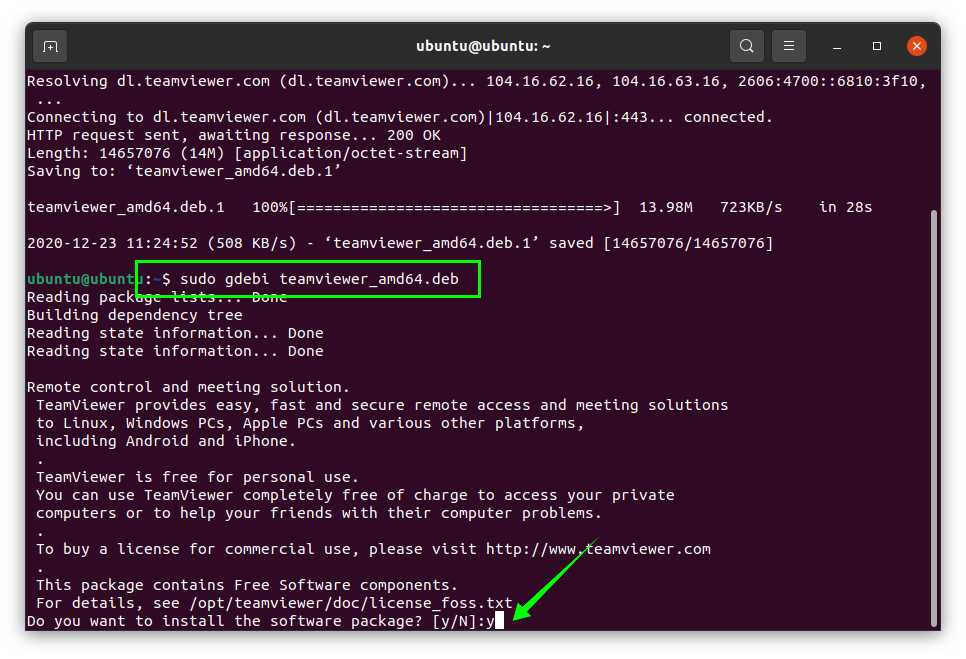Click the ubuntu@ubuntu prompt text
The height and width of the screenshot is (659, 966).
[x=85, y=279]
